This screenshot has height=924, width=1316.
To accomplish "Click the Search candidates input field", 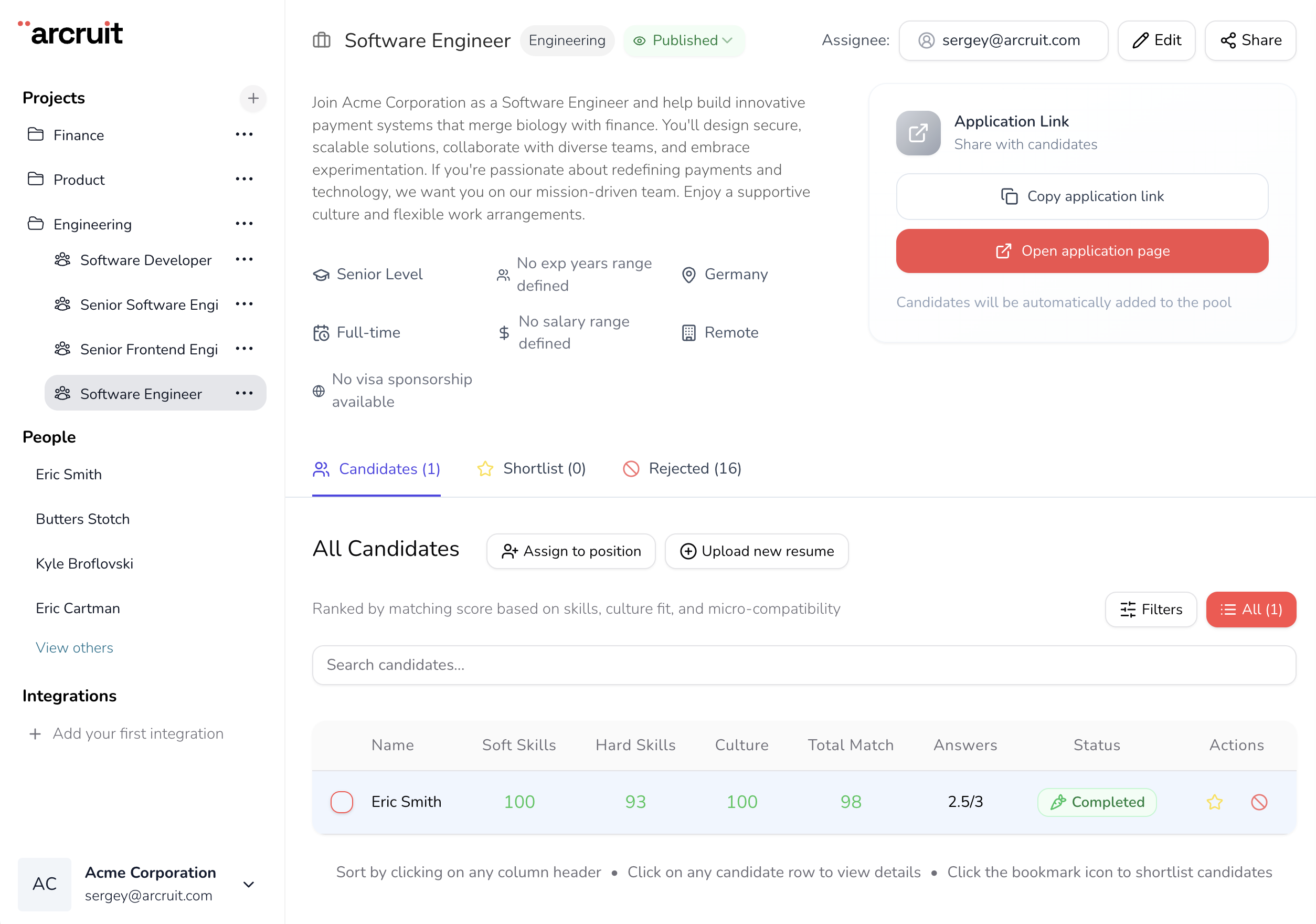I will point(803,665).
